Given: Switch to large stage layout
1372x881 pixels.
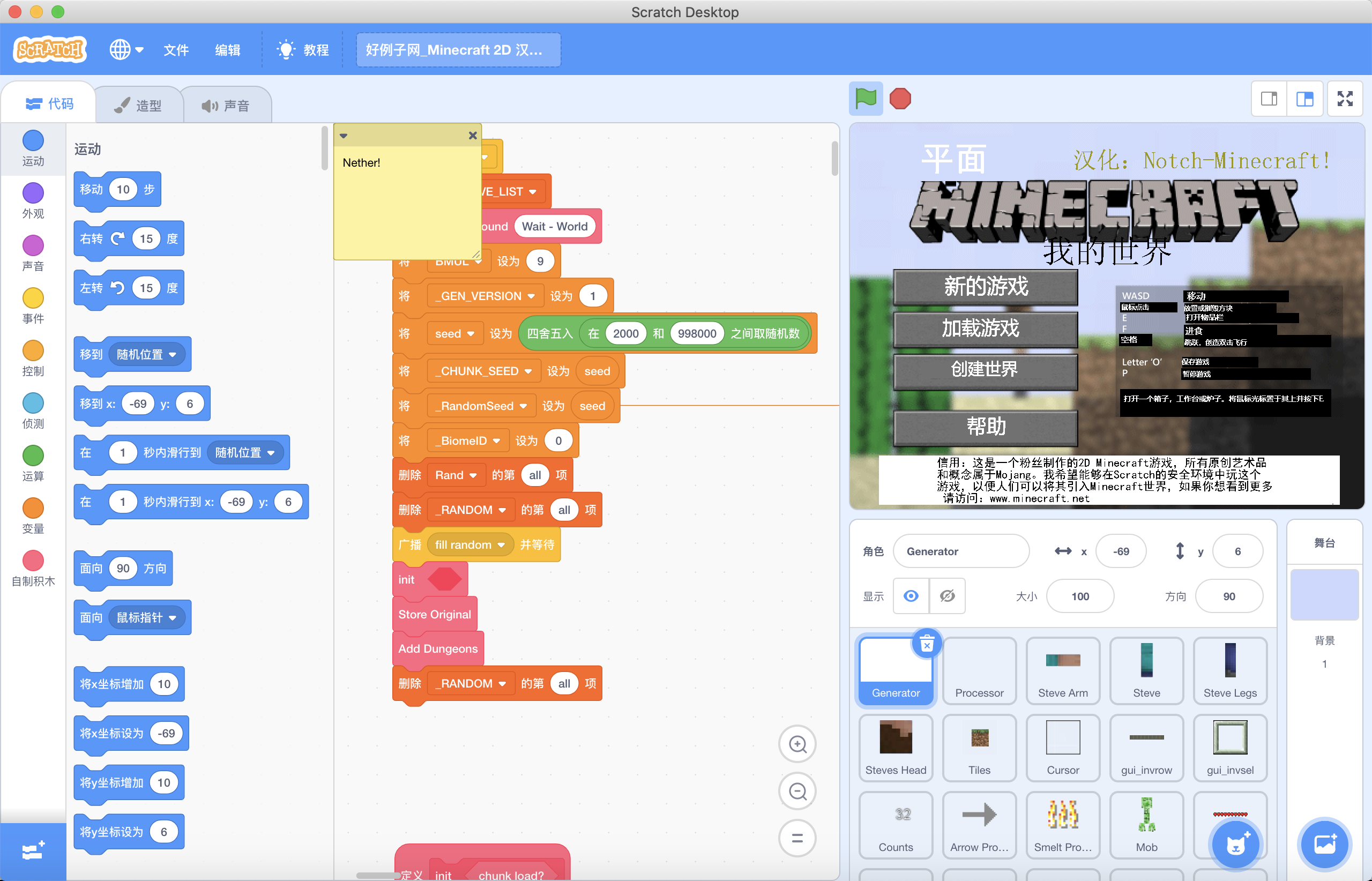Looking at the screenshot, I should pyautogui.click(x=1304, y=99).
